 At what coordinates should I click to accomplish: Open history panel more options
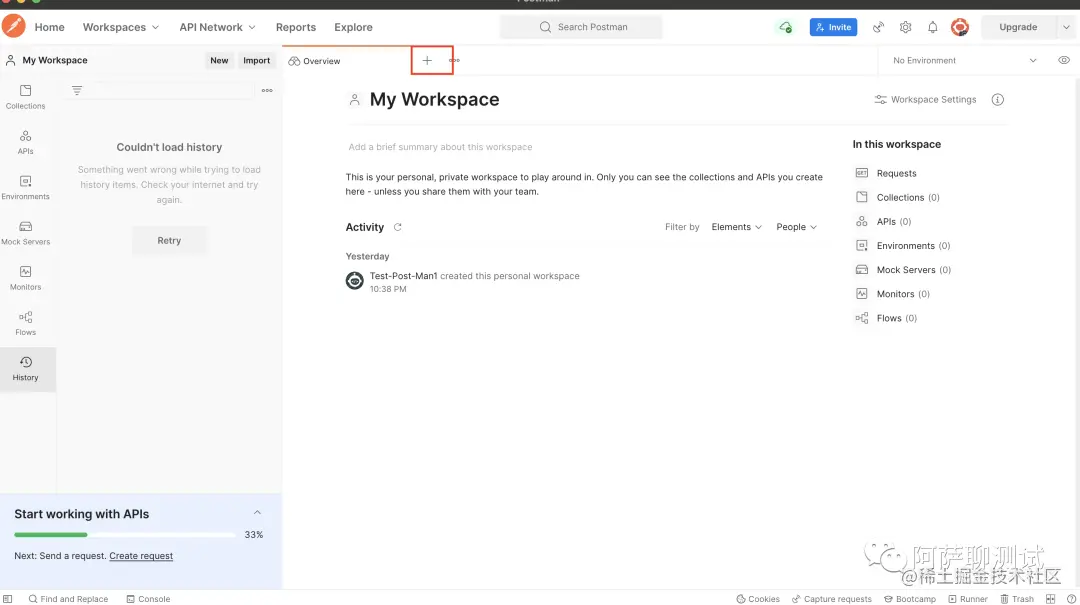tap(267, 90)
